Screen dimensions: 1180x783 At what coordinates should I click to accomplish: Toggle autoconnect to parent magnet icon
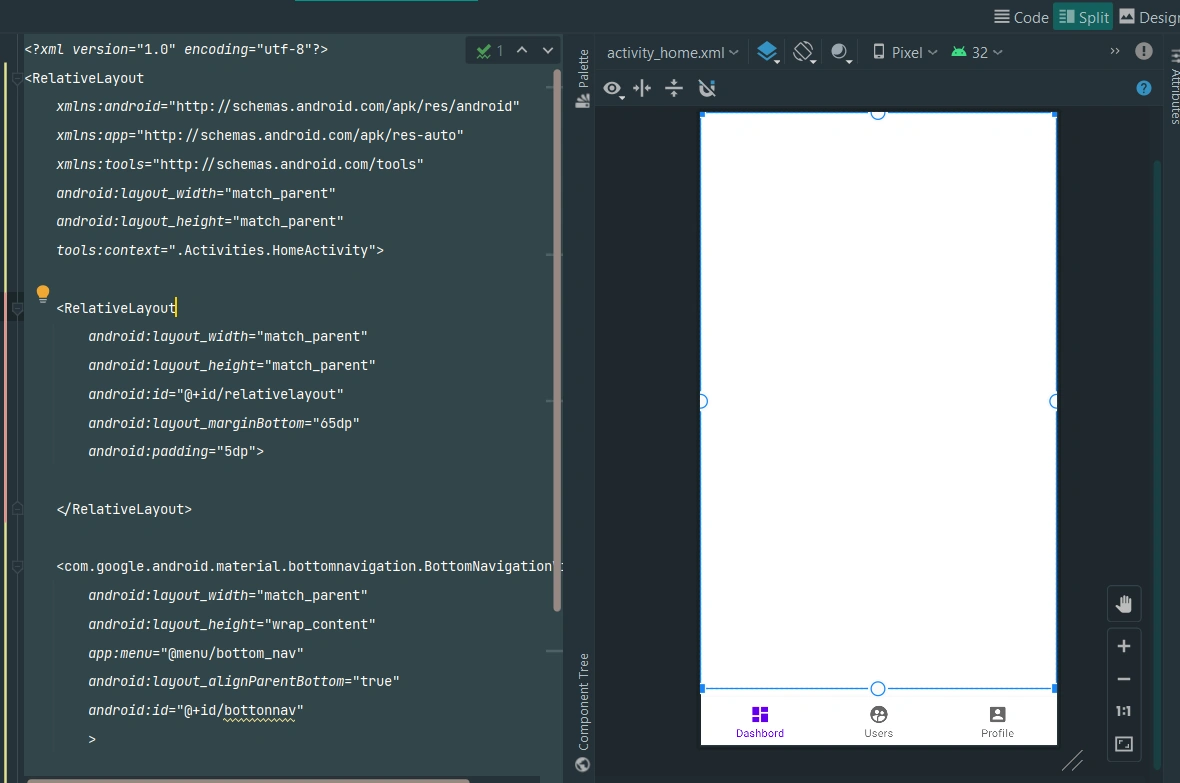[x=707, y=89]
